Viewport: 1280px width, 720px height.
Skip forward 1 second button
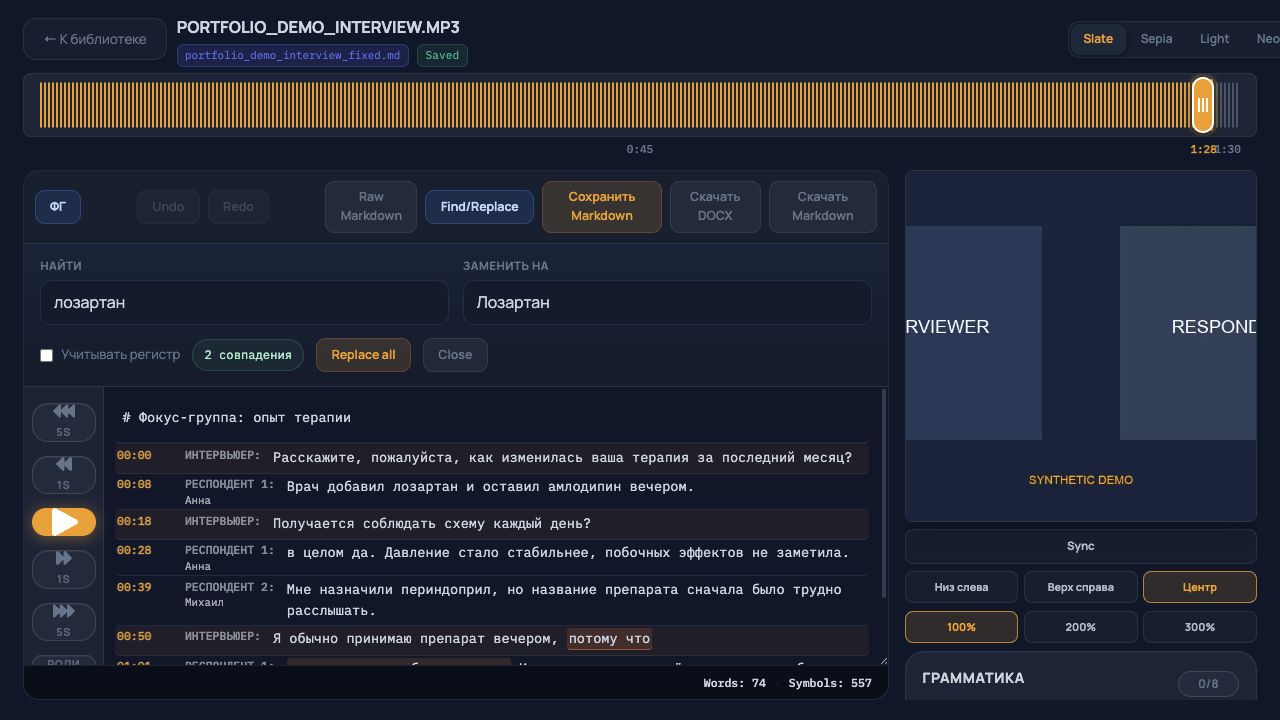64,568
